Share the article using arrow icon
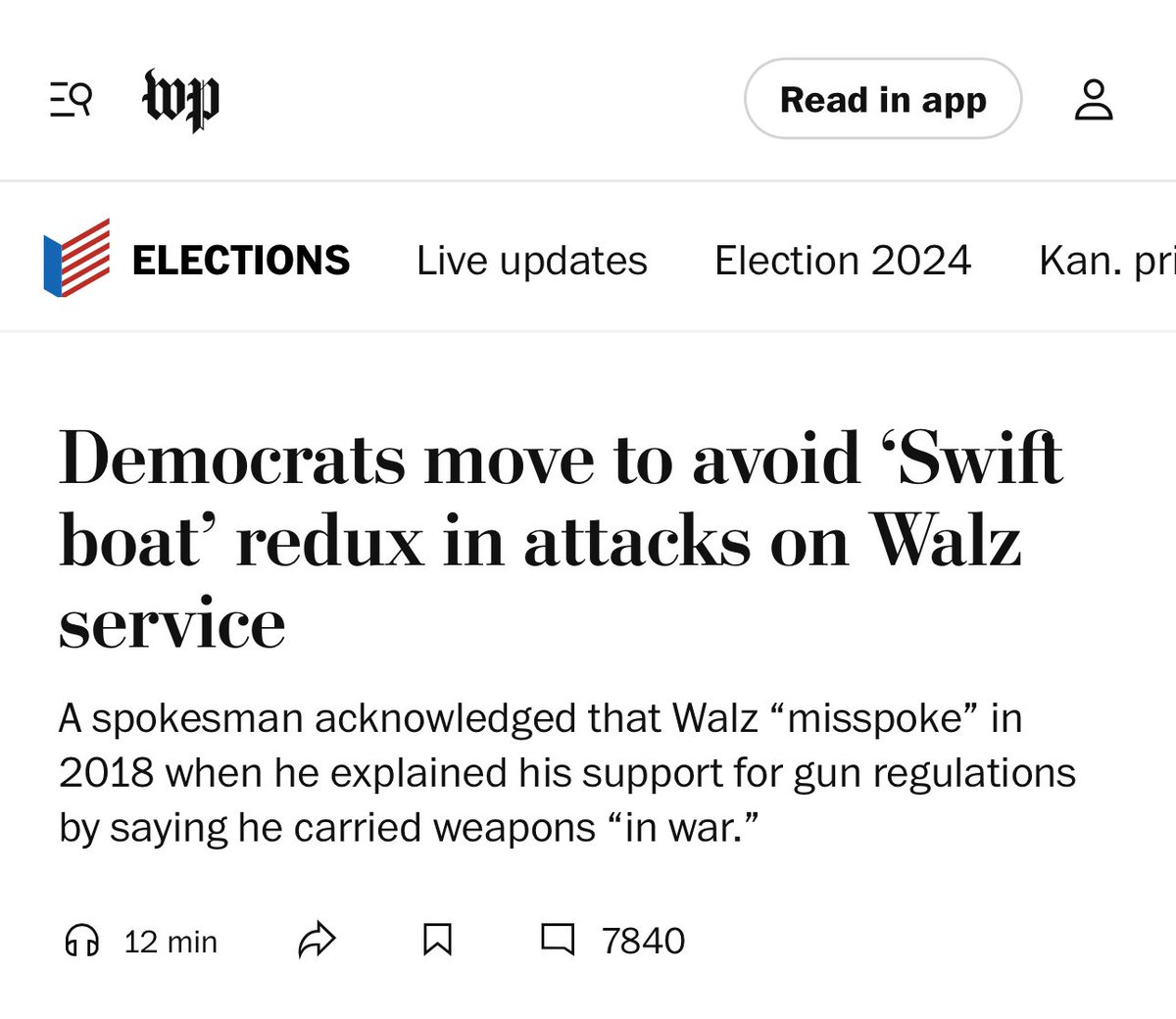Screen dimensions: 1176x1019 317,941
